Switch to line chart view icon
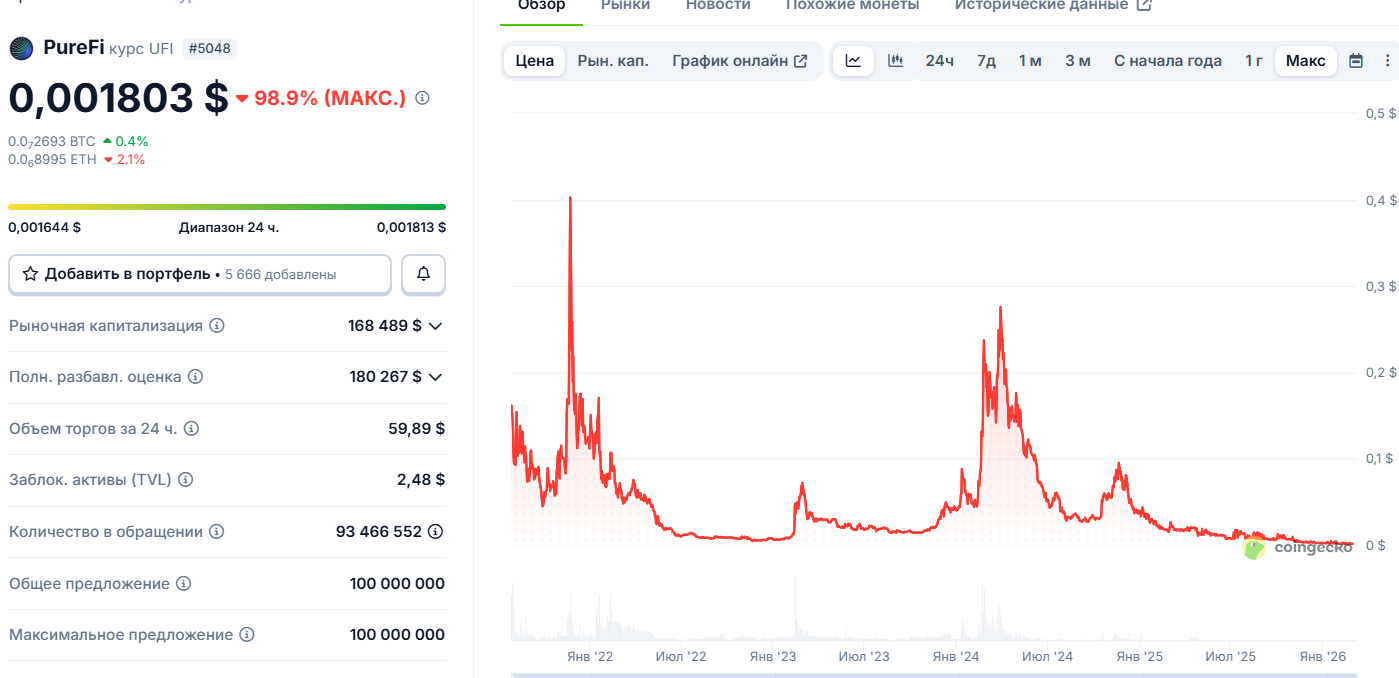1399x678 pixels. [x=853, y=61]
